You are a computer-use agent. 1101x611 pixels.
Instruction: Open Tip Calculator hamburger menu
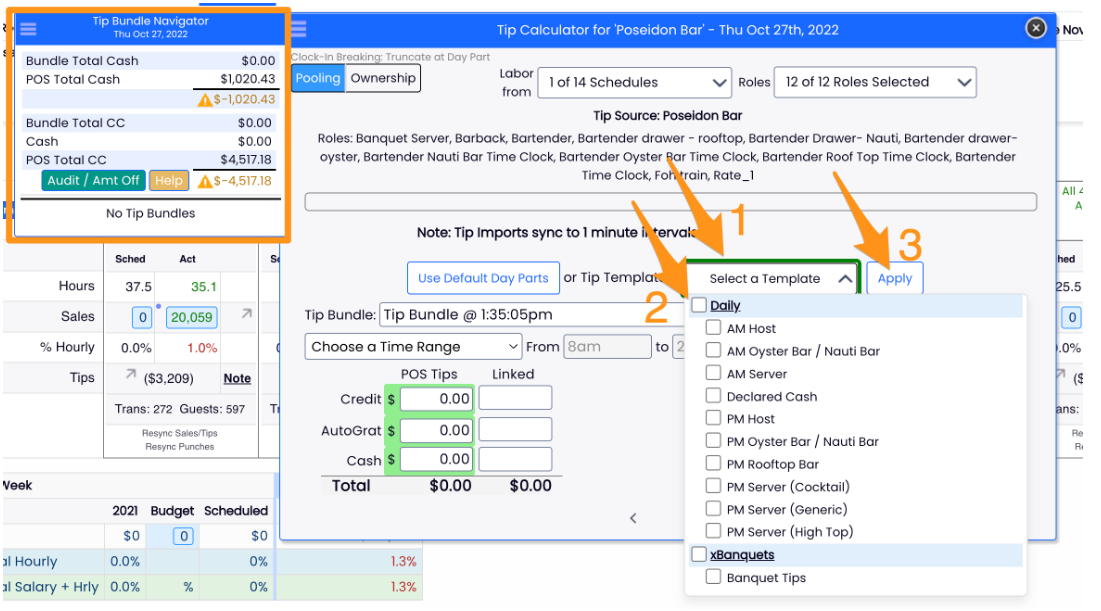coord(299,29)
